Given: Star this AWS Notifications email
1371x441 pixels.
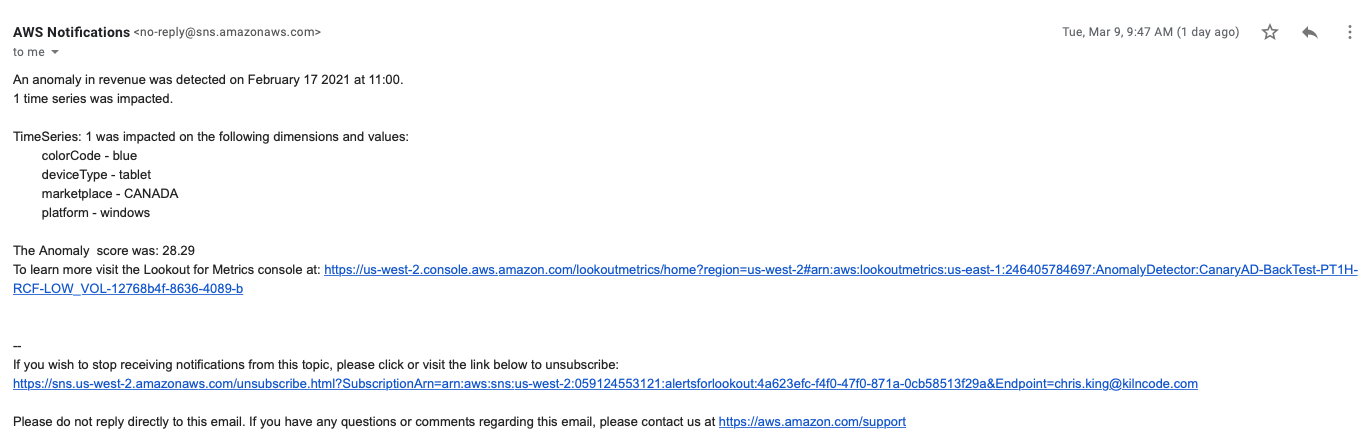Looking at the screenshot, I should click(1270, 32).
